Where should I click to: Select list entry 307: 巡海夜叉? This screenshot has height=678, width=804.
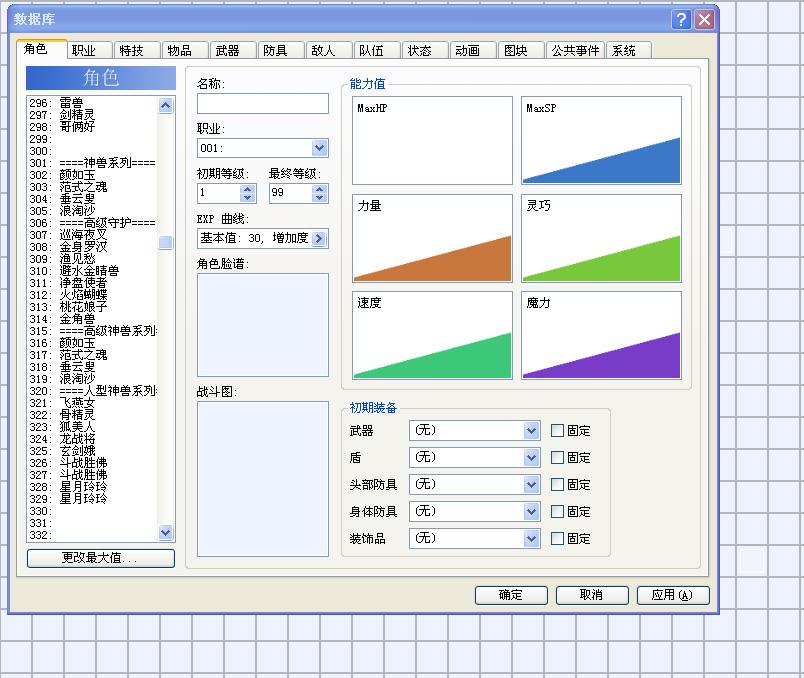coord(93,235)
